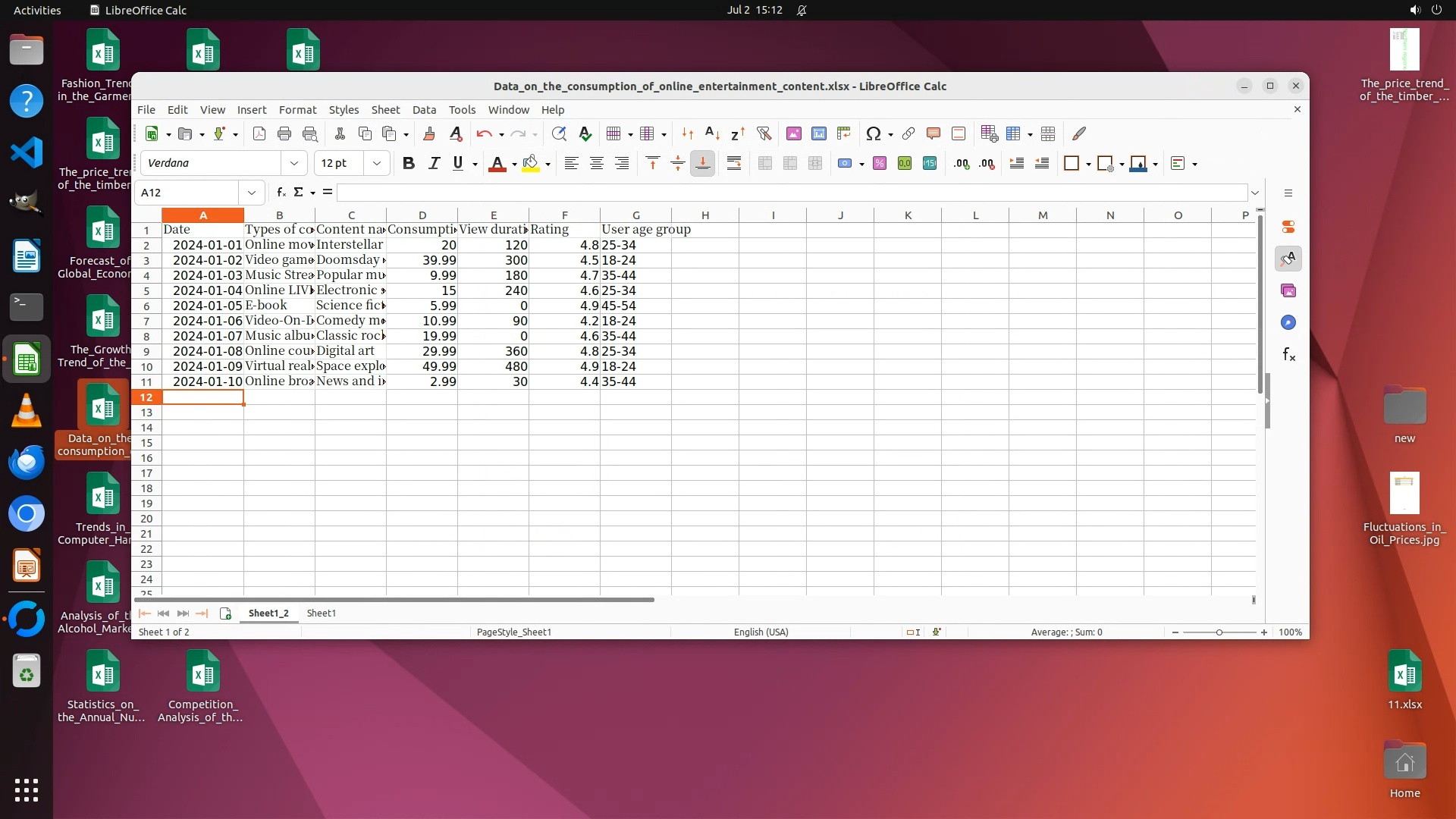The width and height of the screenshot is (1456, 819).
Task: Click the Format as Percent icon
Action: click(x=880, y=163)
